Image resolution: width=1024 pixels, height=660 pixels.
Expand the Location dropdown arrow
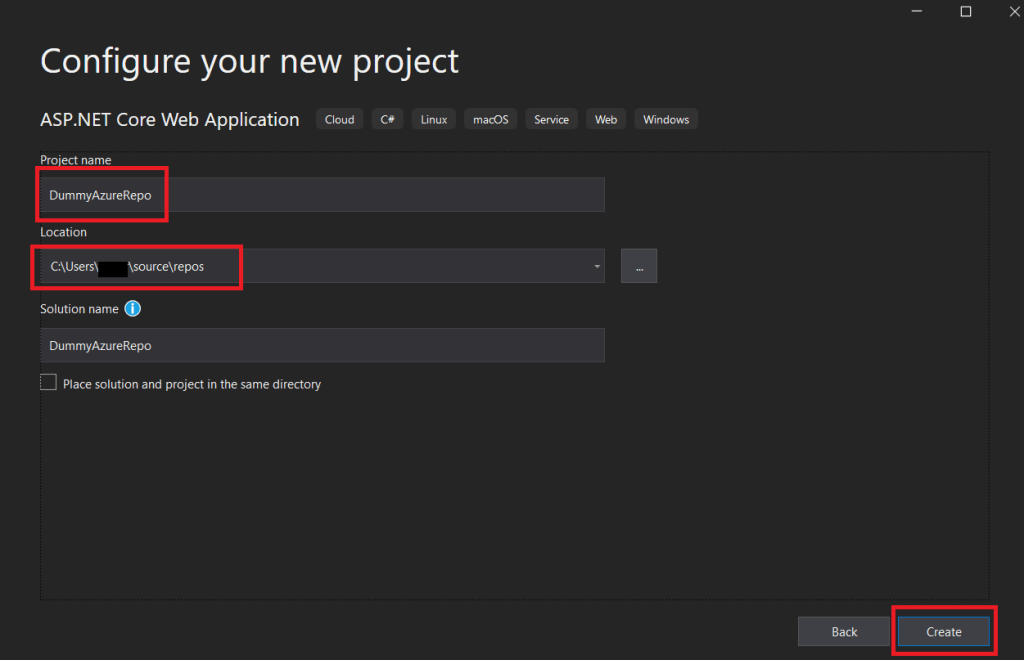pyautogui.click(x=597, y=266)
